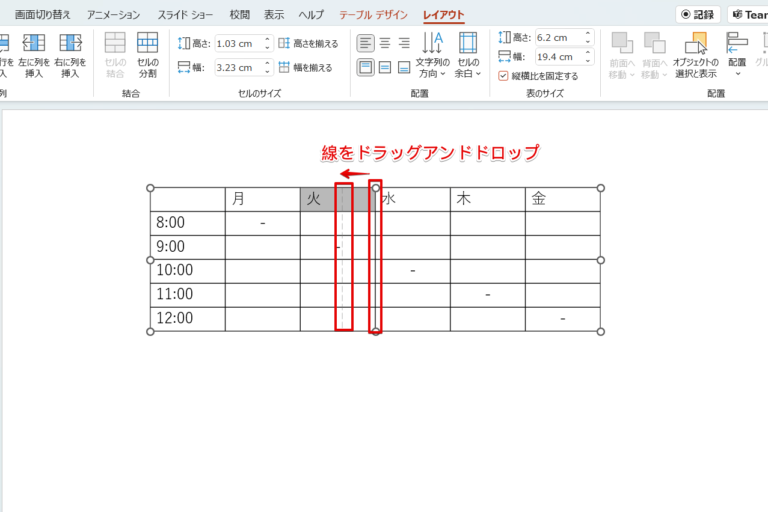Open the Slide Show tab (スライド ショー)
The width and height of the screenshot is (768, 512).
[185, 15]
